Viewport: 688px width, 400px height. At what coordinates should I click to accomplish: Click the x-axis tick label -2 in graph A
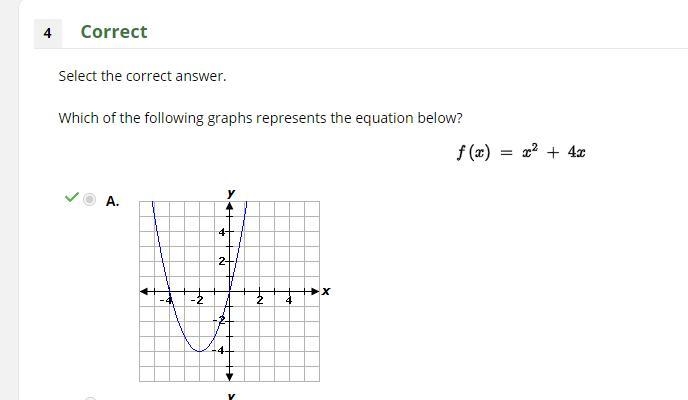197,300
